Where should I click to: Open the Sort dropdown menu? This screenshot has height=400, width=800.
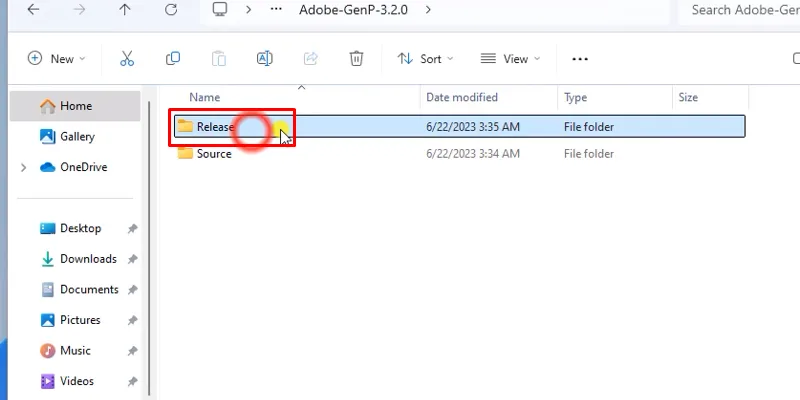coord(425,59)
